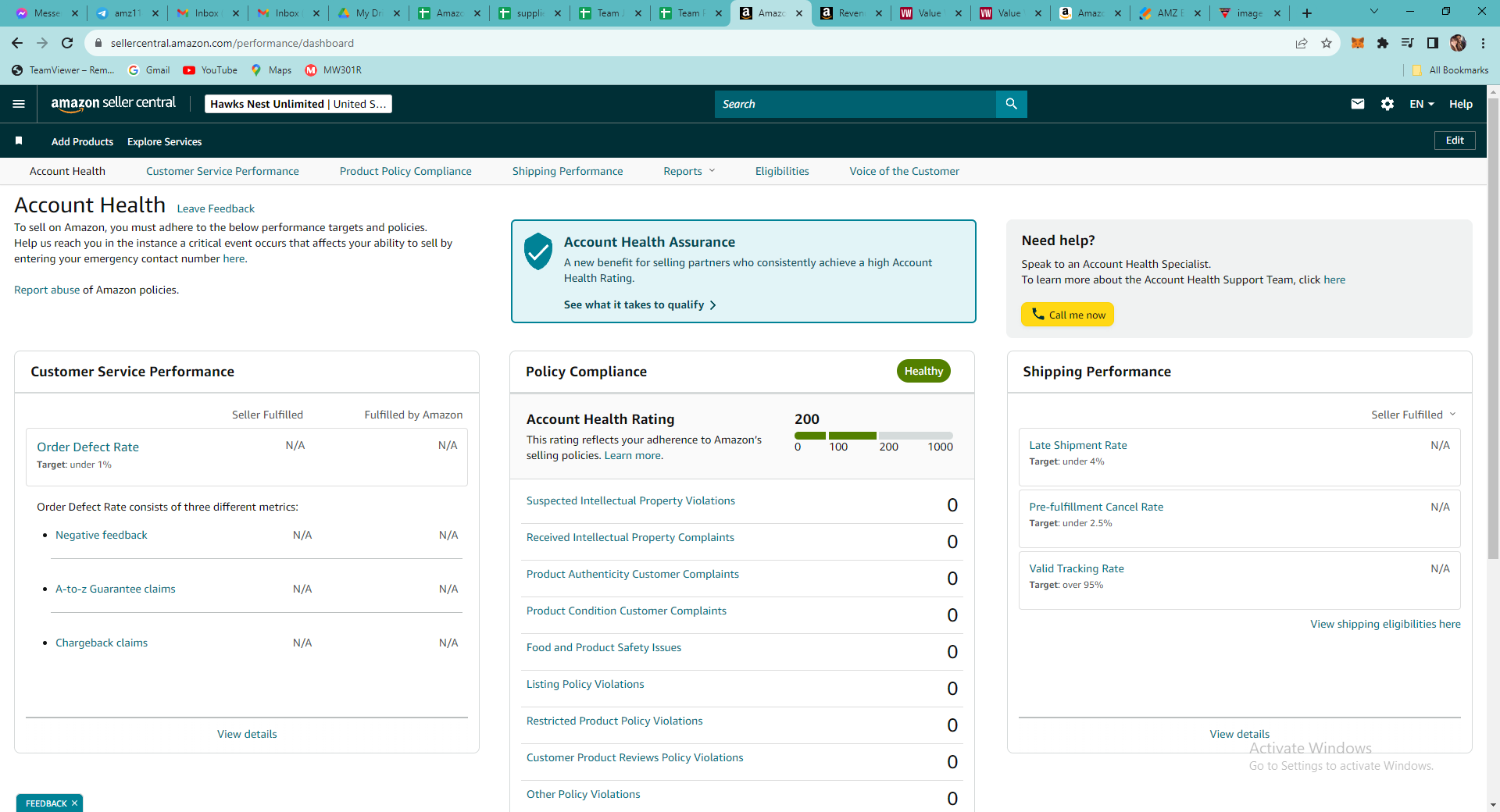Screen dimensions: 1500x812
Task: Click the bookmark flag icon beside Add Products
Action: coord(19,141)
